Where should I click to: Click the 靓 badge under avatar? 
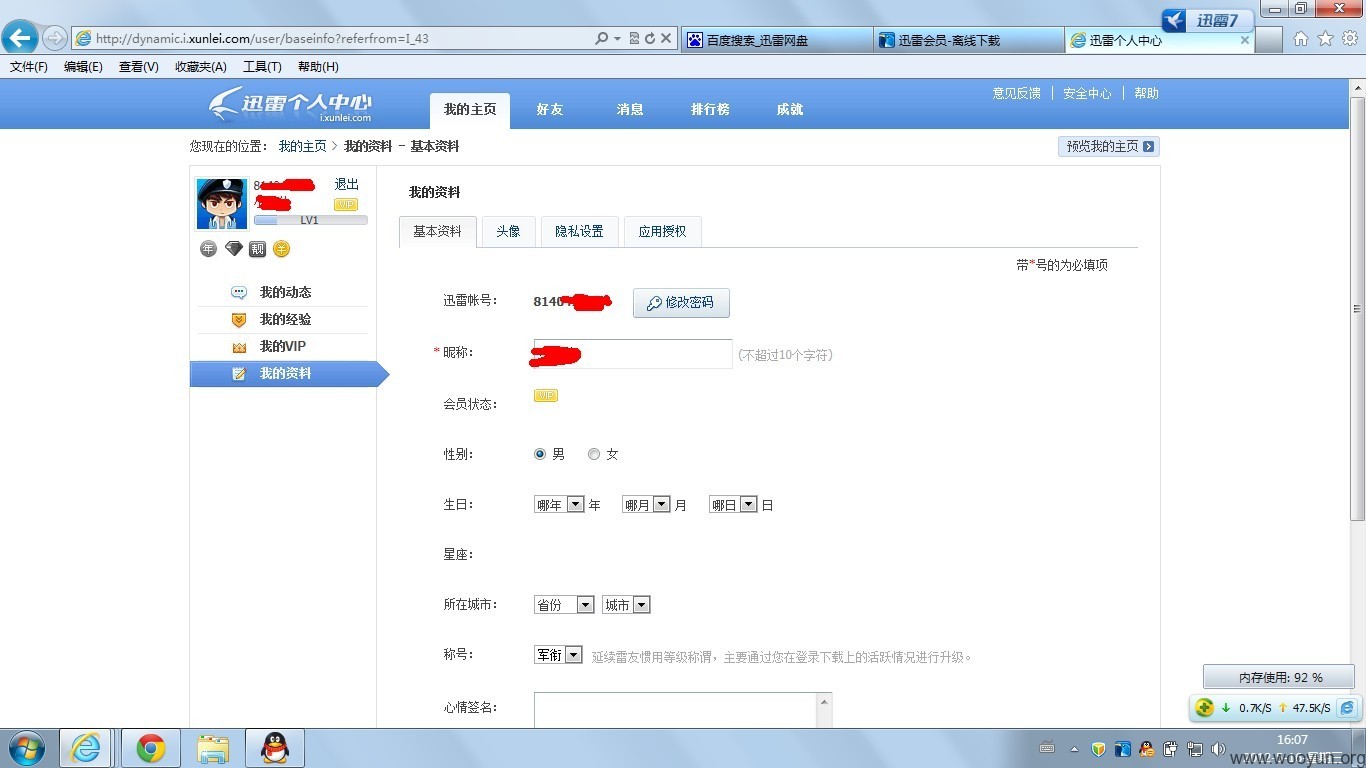257,249
